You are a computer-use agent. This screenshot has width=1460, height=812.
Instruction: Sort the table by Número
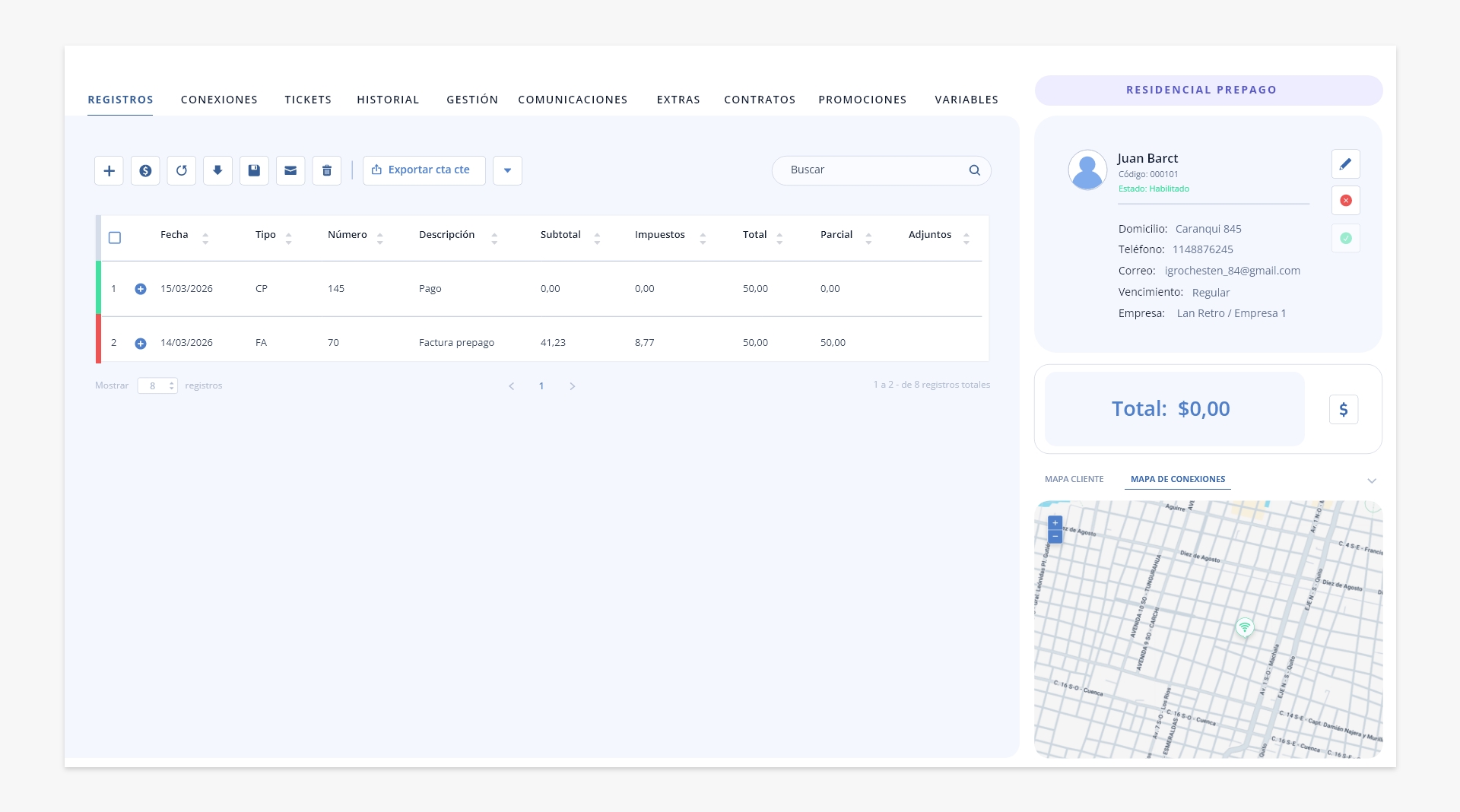380,239
